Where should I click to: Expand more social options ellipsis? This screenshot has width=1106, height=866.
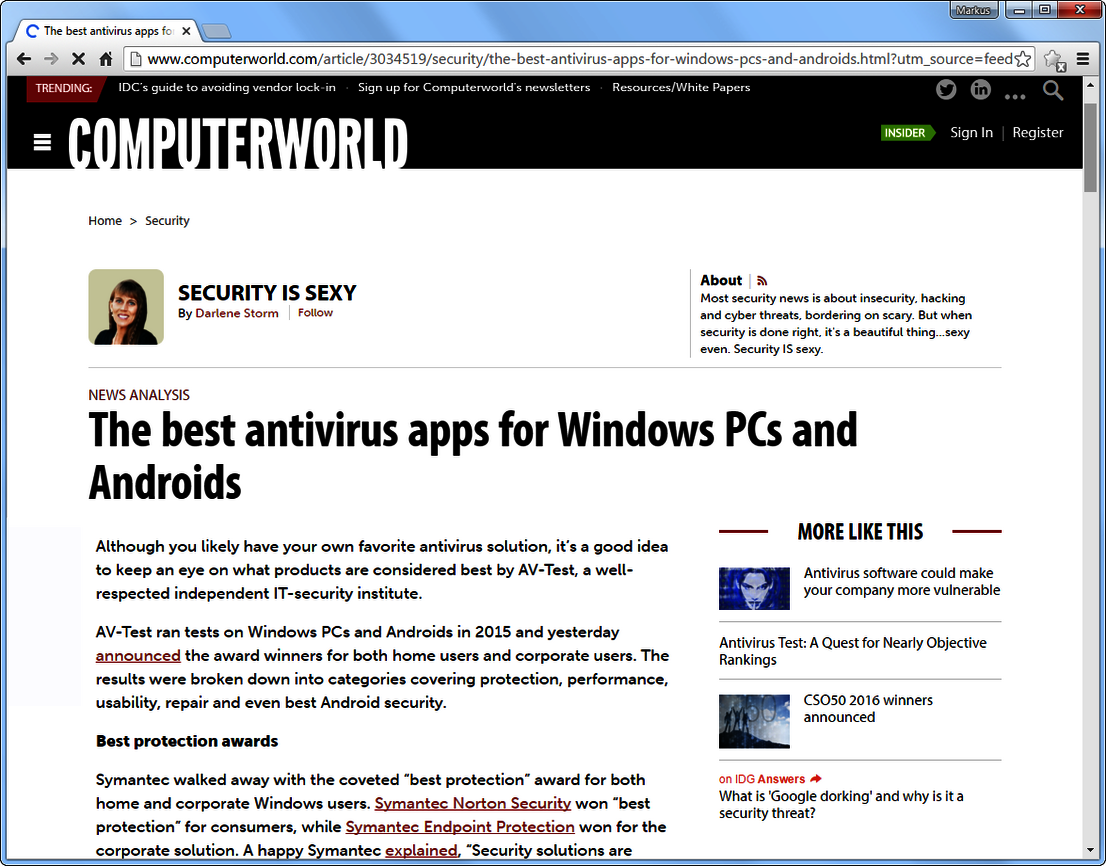(x=1015, y=95)
